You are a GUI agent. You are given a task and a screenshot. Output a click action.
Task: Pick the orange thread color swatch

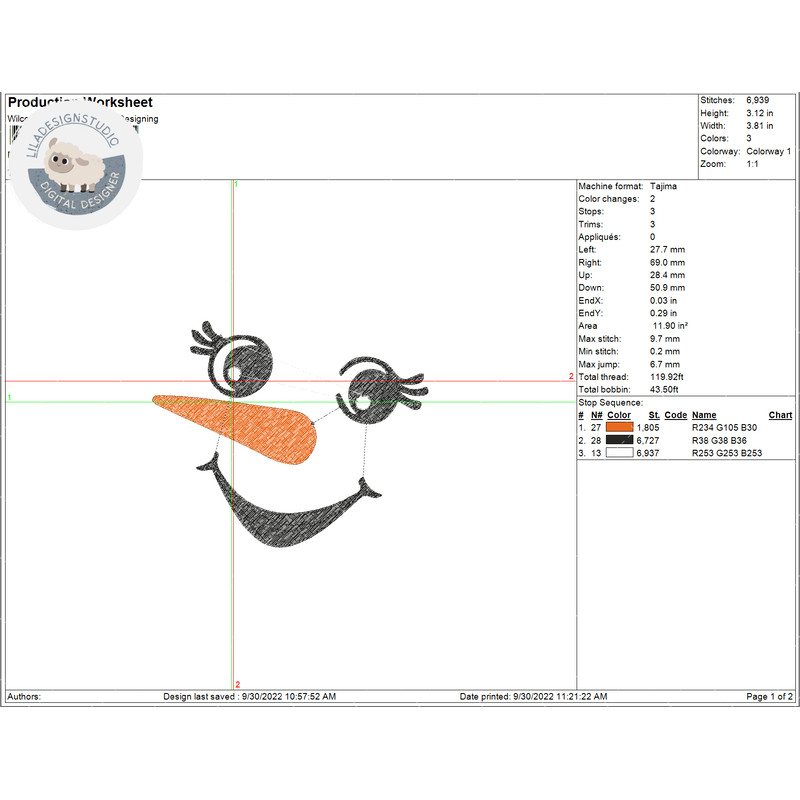click(619, 427)
